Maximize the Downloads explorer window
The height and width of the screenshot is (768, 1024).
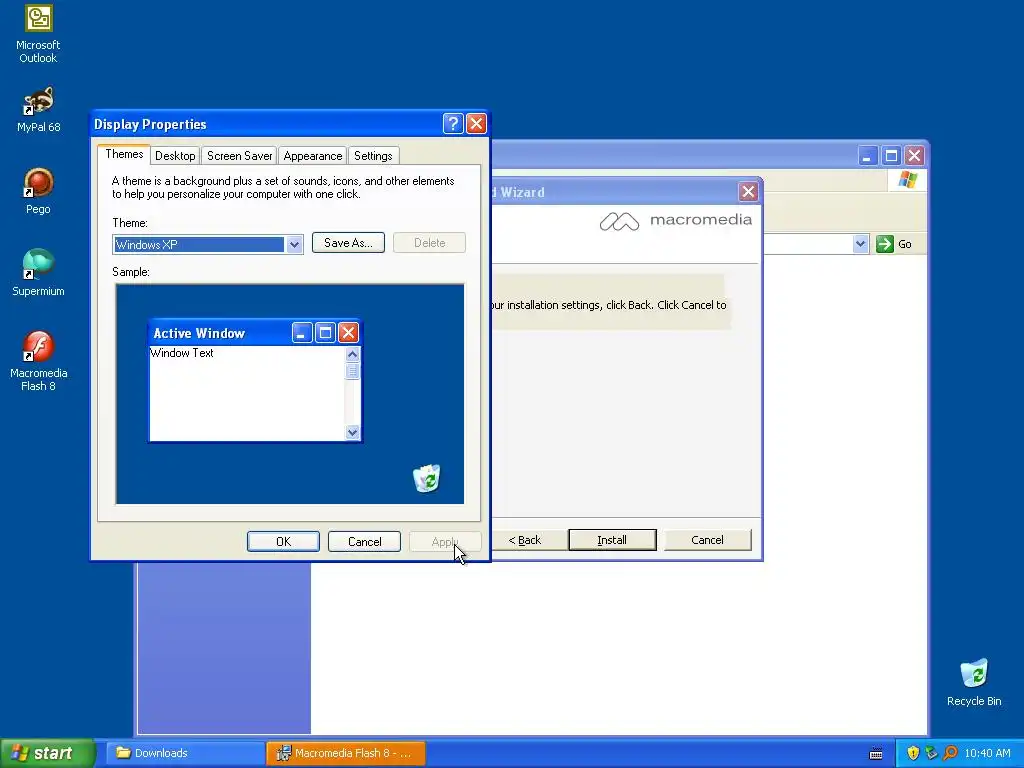click(891, 155)
